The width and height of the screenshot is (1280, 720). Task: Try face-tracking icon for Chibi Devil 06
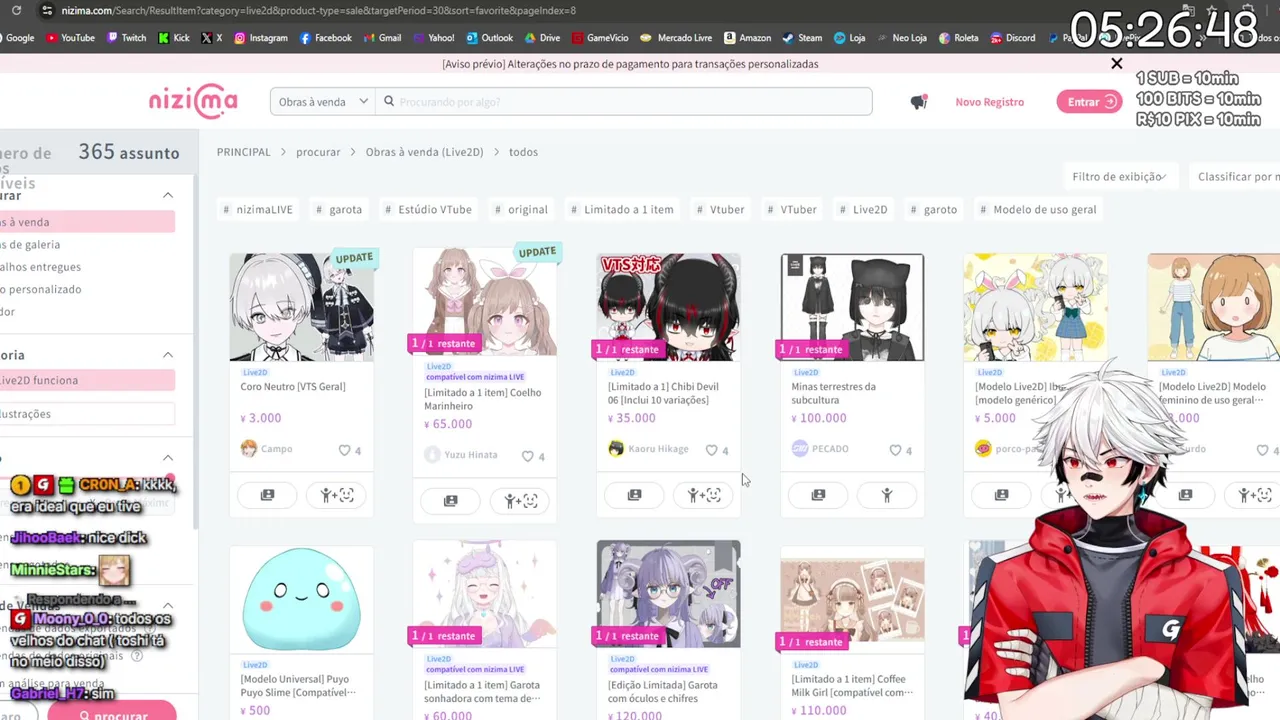pyautogui.click(x=704, y=495)
